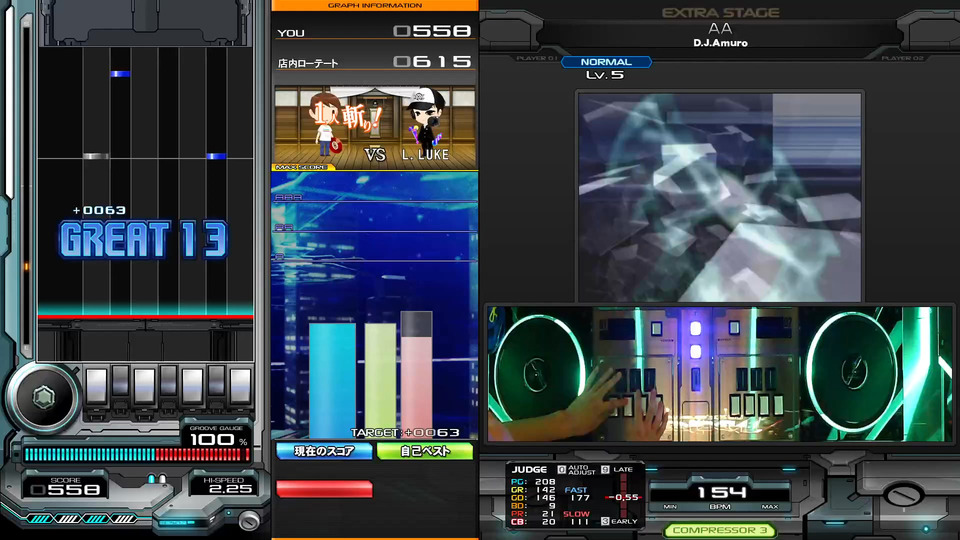Click the GR: 142 count
The image size is (960, 540).
533,490
